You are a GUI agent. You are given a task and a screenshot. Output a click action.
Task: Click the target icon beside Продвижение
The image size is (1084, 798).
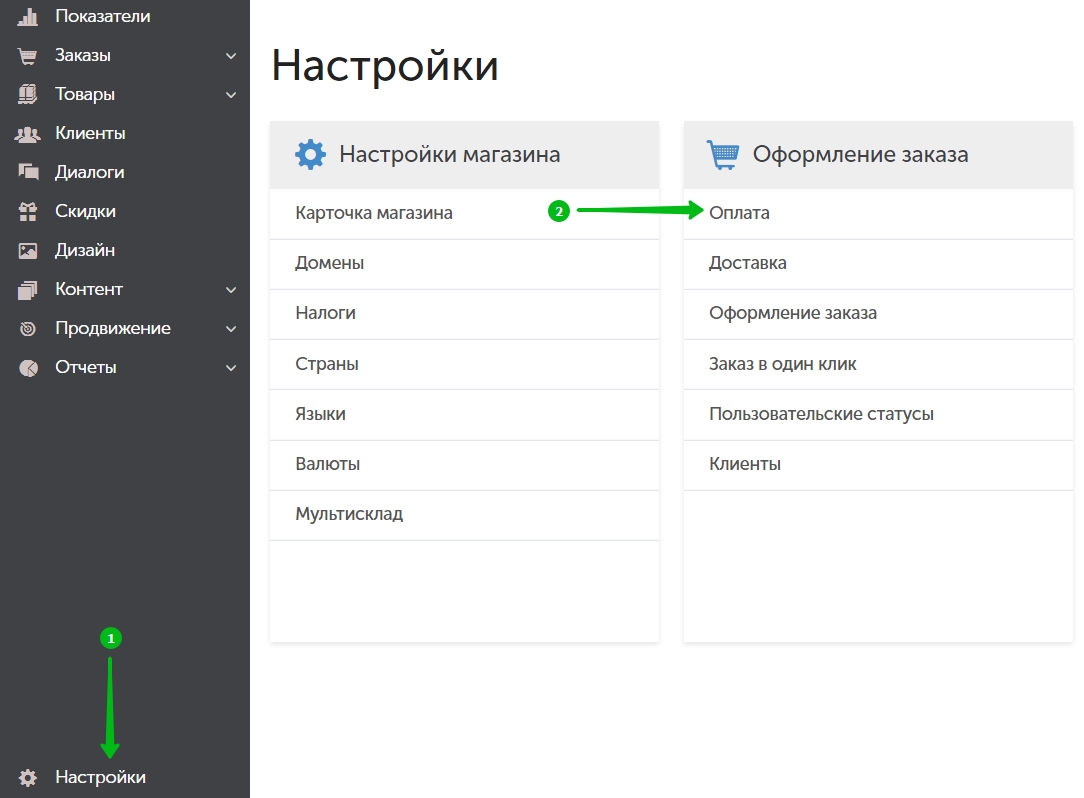tap(28, 329)
